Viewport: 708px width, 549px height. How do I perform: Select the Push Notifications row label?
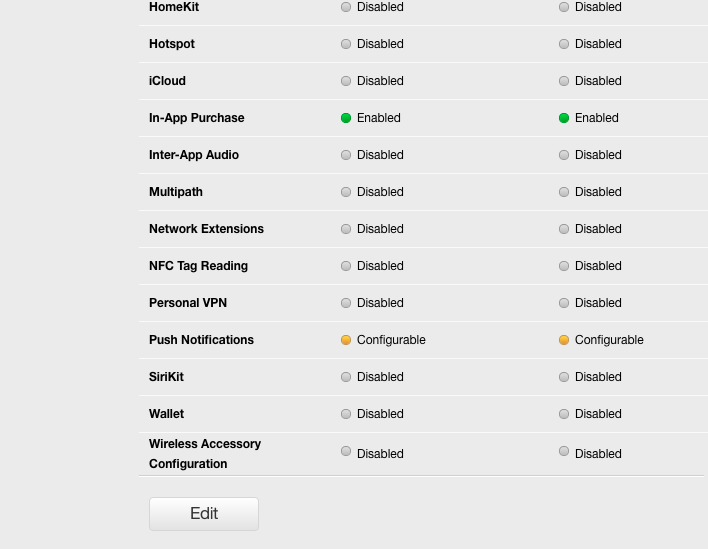(x=201, y=340)
